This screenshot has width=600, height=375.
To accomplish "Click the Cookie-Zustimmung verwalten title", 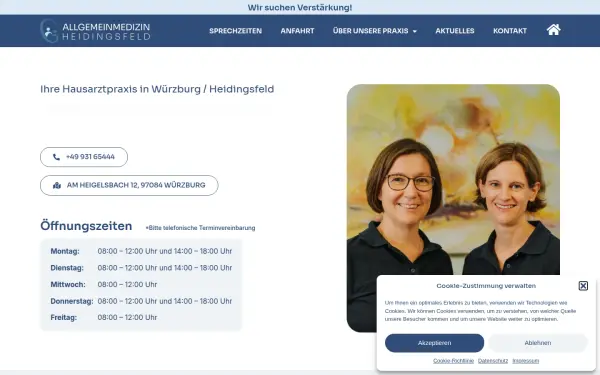I will coord(486,286).
